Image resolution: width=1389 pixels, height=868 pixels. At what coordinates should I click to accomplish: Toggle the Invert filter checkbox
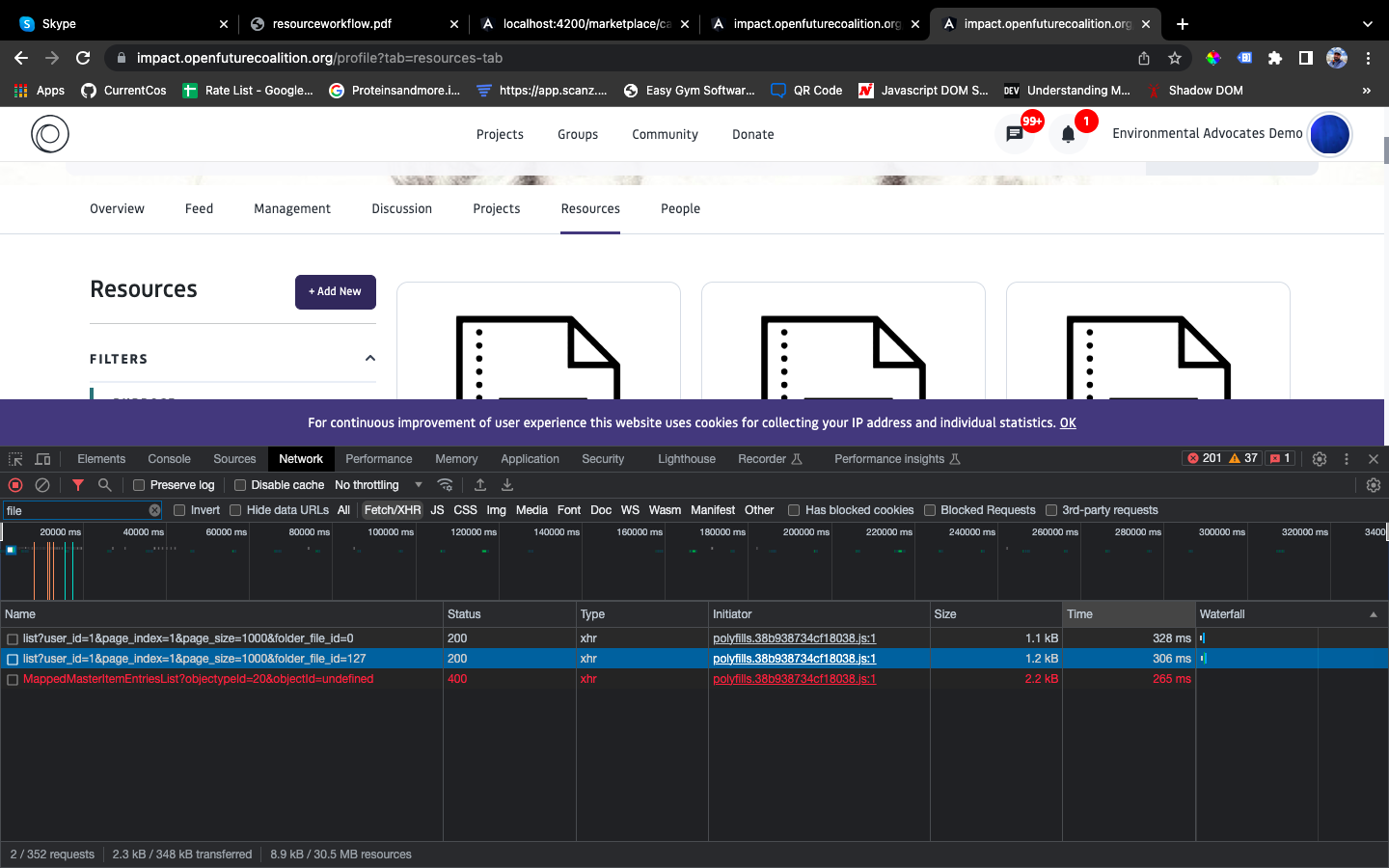(179, 510)
